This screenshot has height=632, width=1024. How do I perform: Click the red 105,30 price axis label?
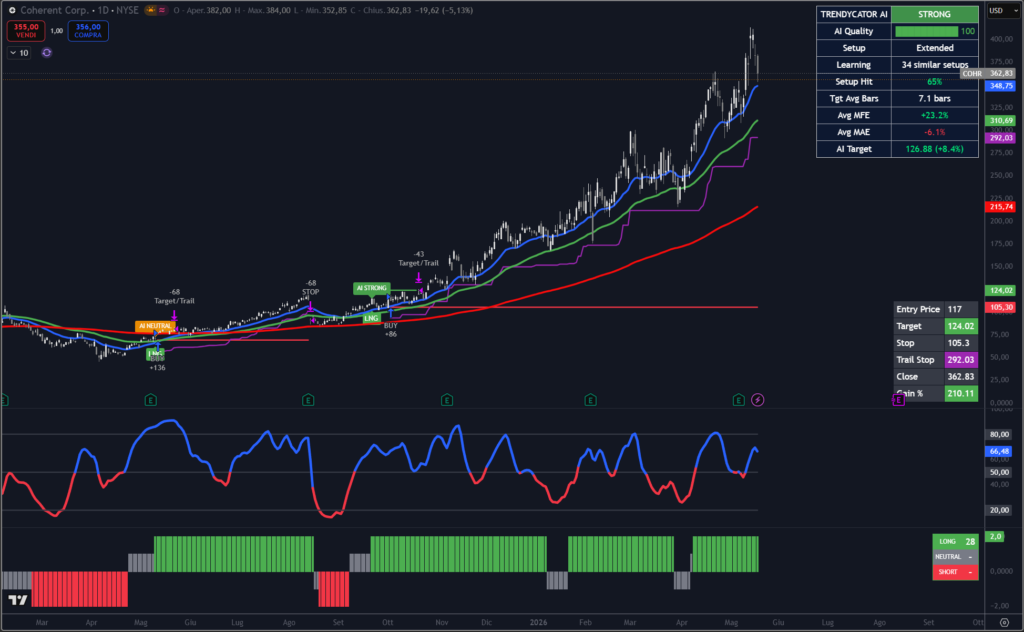[x=1000, y=308]
